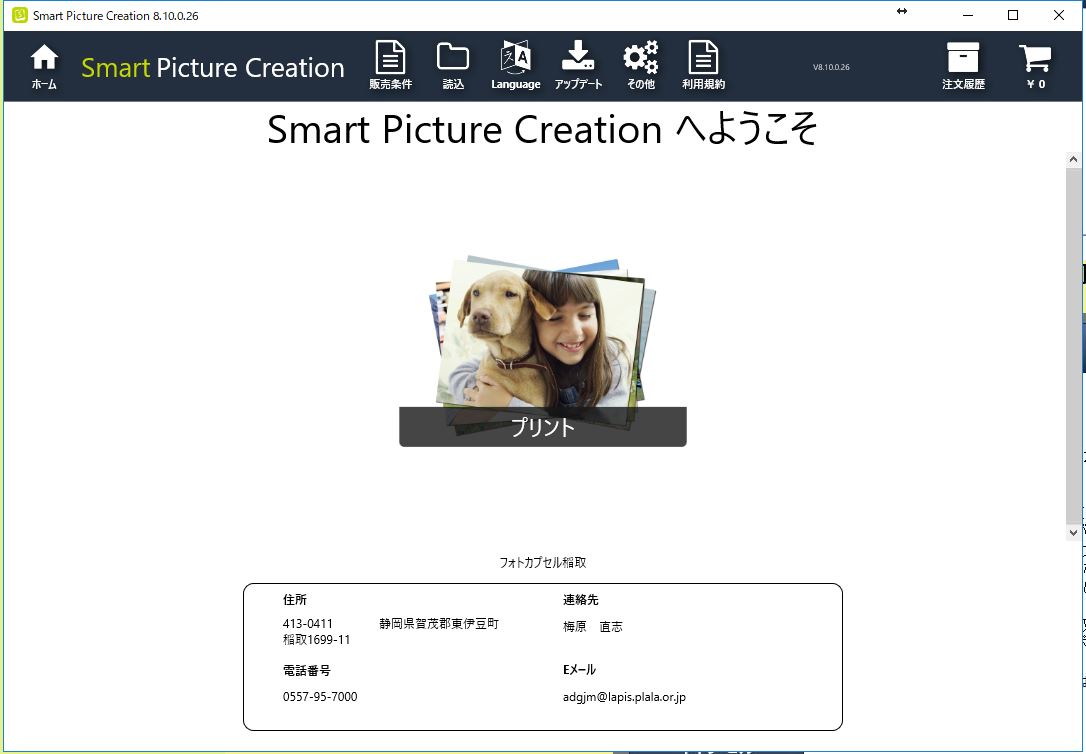Close the Smart Picture Creation window
1086x754 pixels.
[x=1059, y=15]
